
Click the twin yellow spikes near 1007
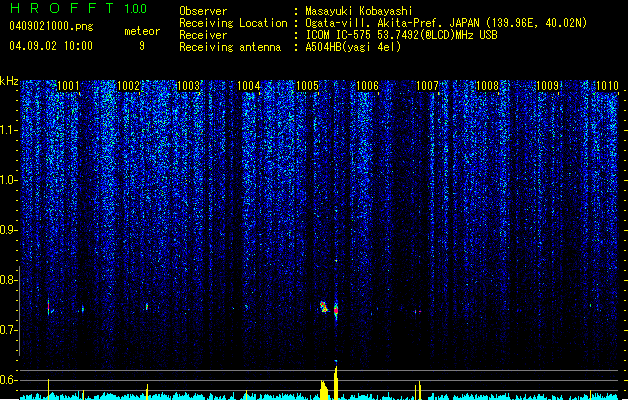418,390
